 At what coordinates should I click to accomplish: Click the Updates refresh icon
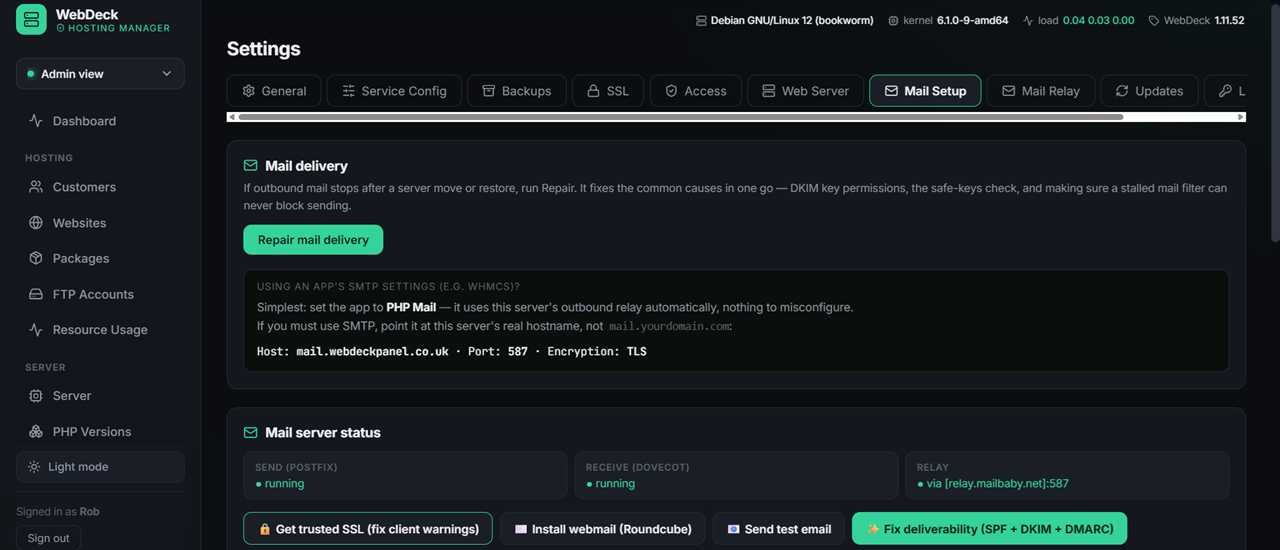pos(1122,91)
